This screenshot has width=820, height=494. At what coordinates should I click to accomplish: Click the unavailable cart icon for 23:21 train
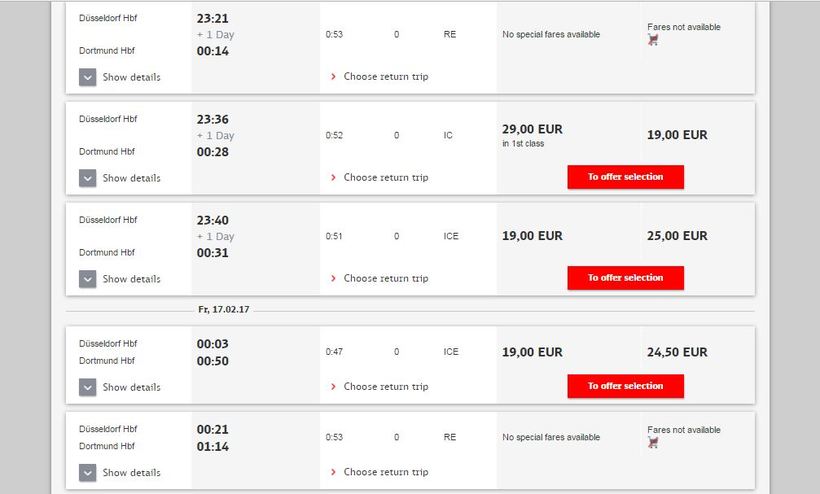pyautogui.click(x=653, y=41)
